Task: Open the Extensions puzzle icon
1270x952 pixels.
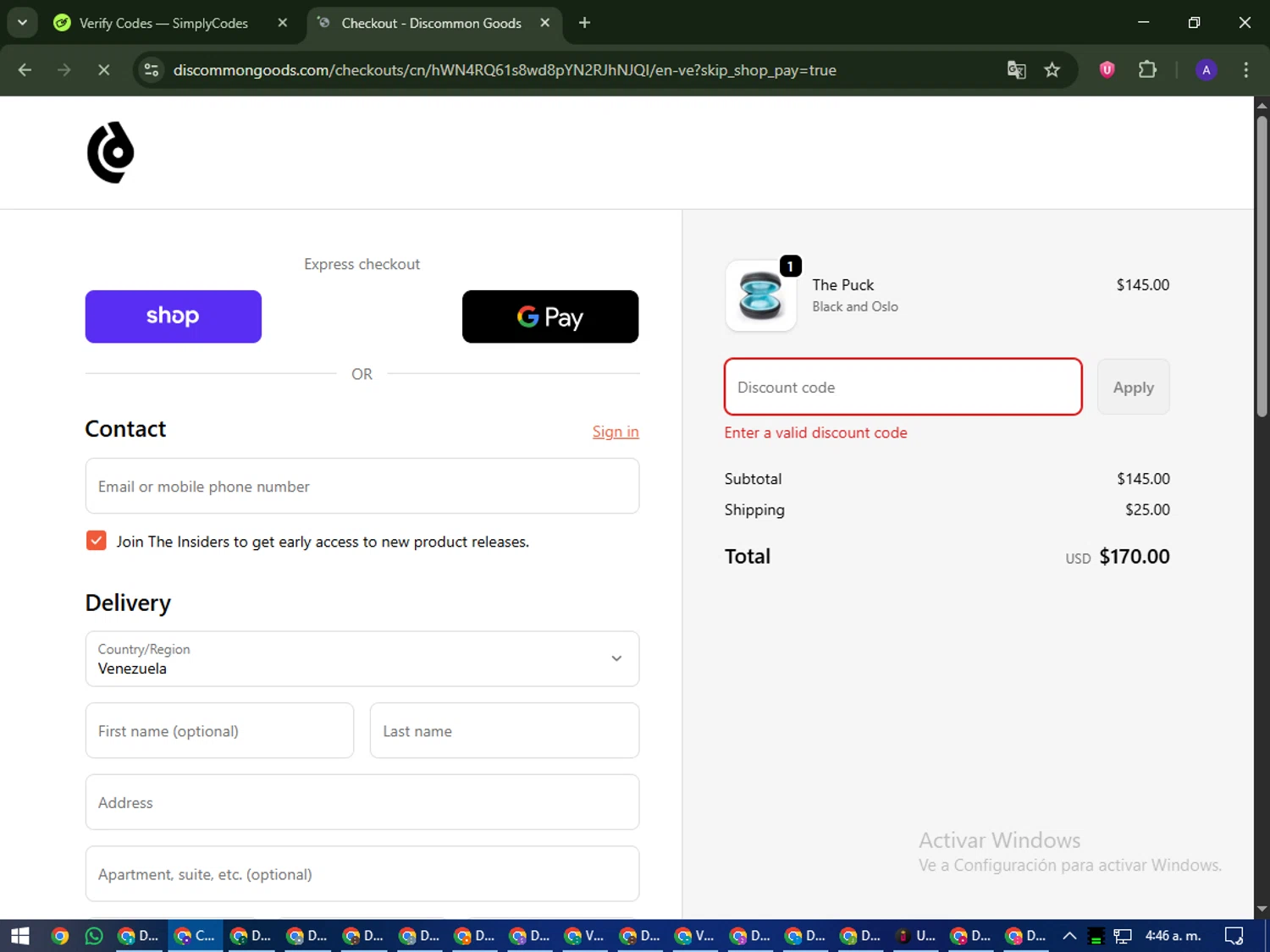Action: (1147, 70)
